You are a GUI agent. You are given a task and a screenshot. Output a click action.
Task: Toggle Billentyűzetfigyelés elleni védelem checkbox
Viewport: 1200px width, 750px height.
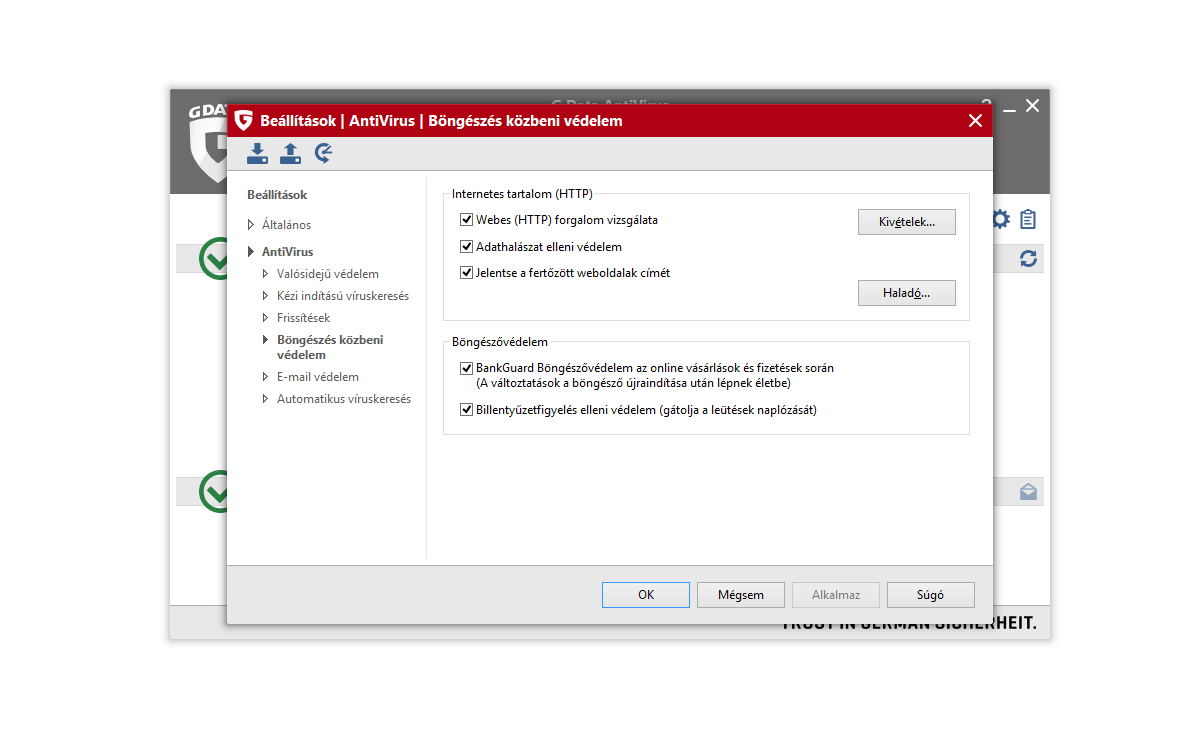point(466,409)
